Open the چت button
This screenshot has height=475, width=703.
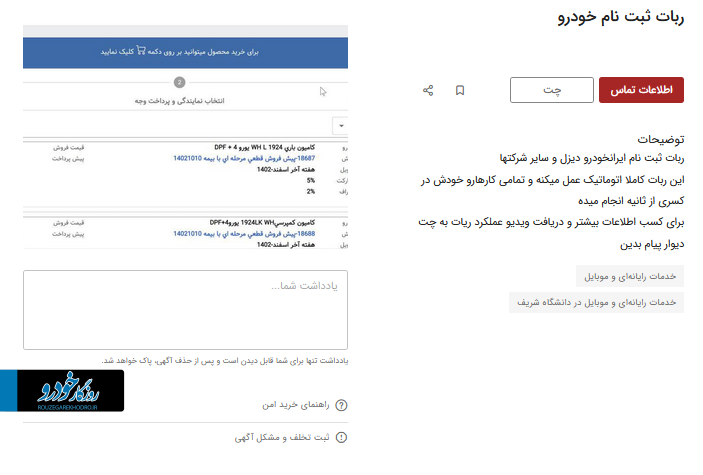[x=551, y=90]
